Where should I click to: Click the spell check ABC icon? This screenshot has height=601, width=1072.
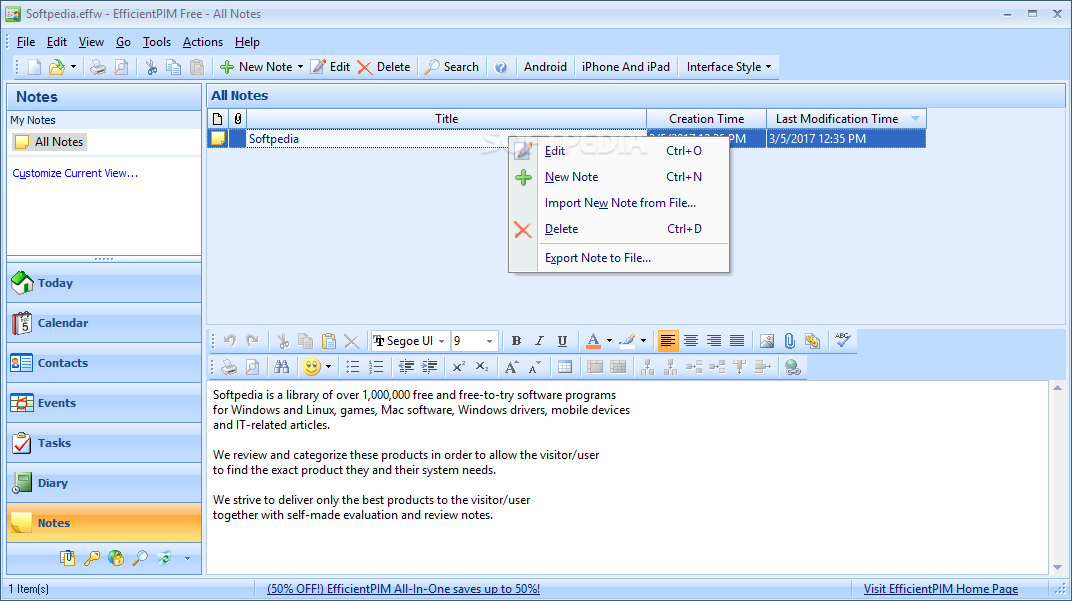pos(842,340)
